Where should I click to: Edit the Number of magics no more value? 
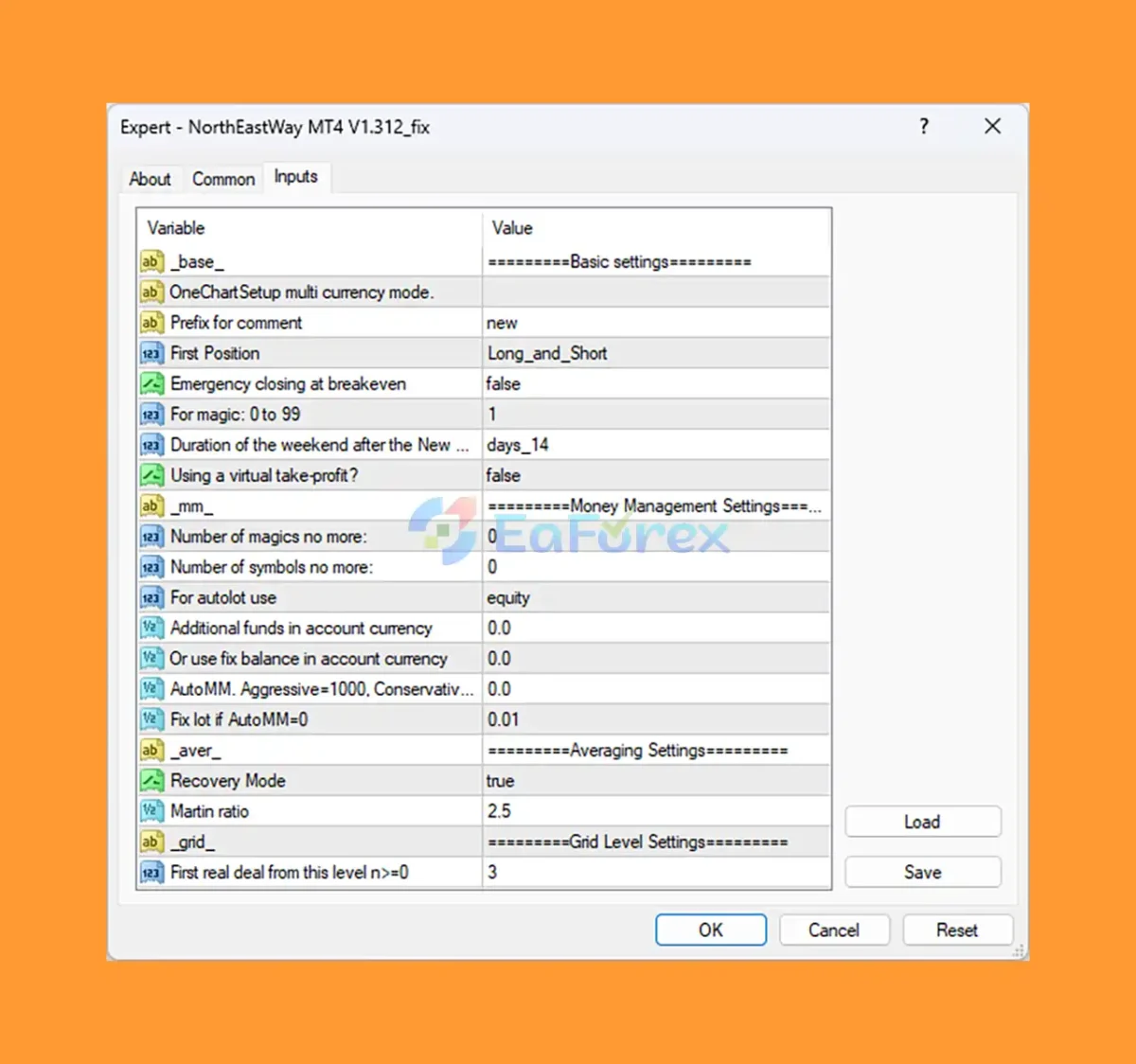click(x=656, y=536)
